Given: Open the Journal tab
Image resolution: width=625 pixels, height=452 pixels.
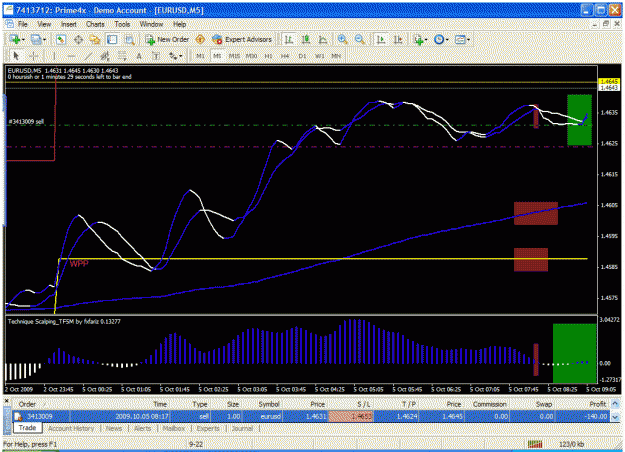Looking at the screenshot, I should coord(242,428).
